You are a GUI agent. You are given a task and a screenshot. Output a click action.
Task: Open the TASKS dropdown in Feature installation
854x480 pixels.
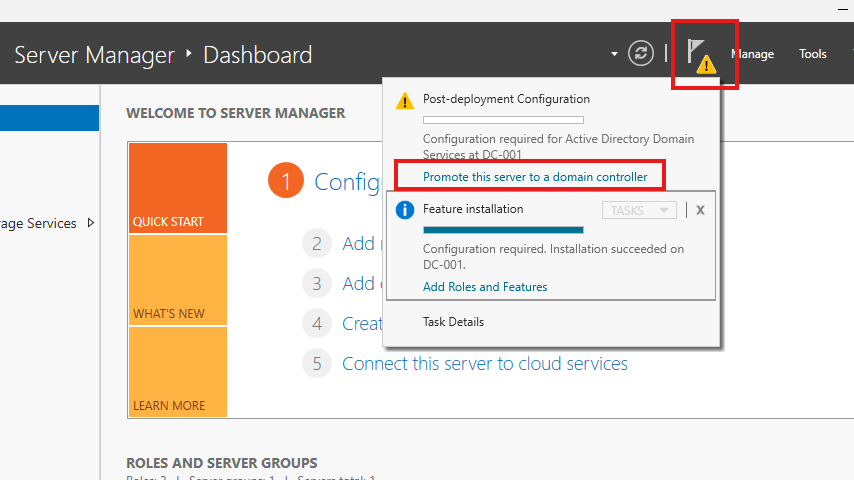coord(639,210)
